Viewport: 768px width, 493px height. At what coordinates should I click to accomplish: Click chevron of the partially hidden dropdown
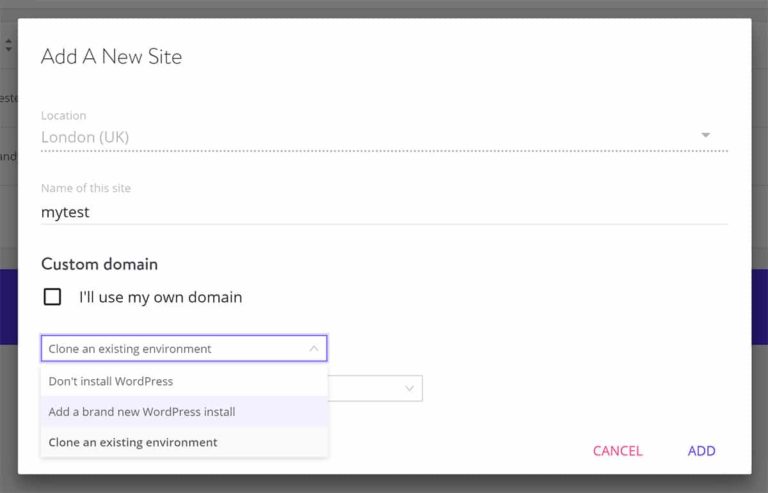[x=410, y=388]
